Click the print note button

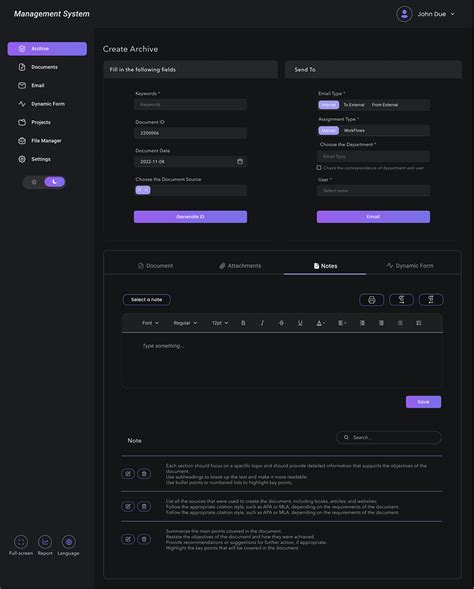click(371, 300)
